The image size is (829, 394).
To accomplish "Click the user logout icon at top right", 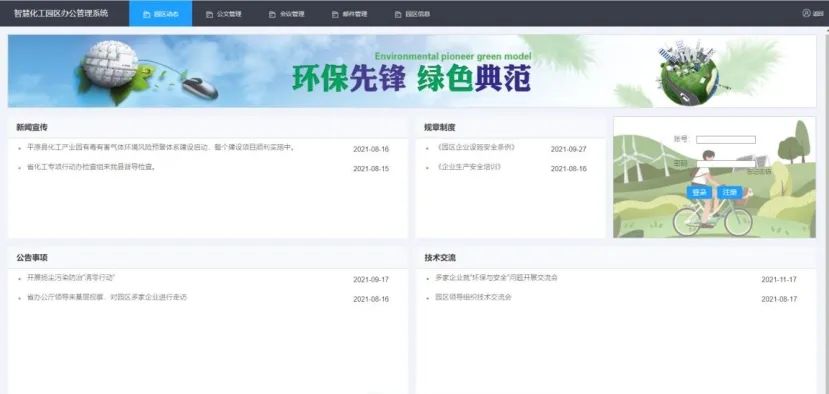I will (x=806, y=13).
